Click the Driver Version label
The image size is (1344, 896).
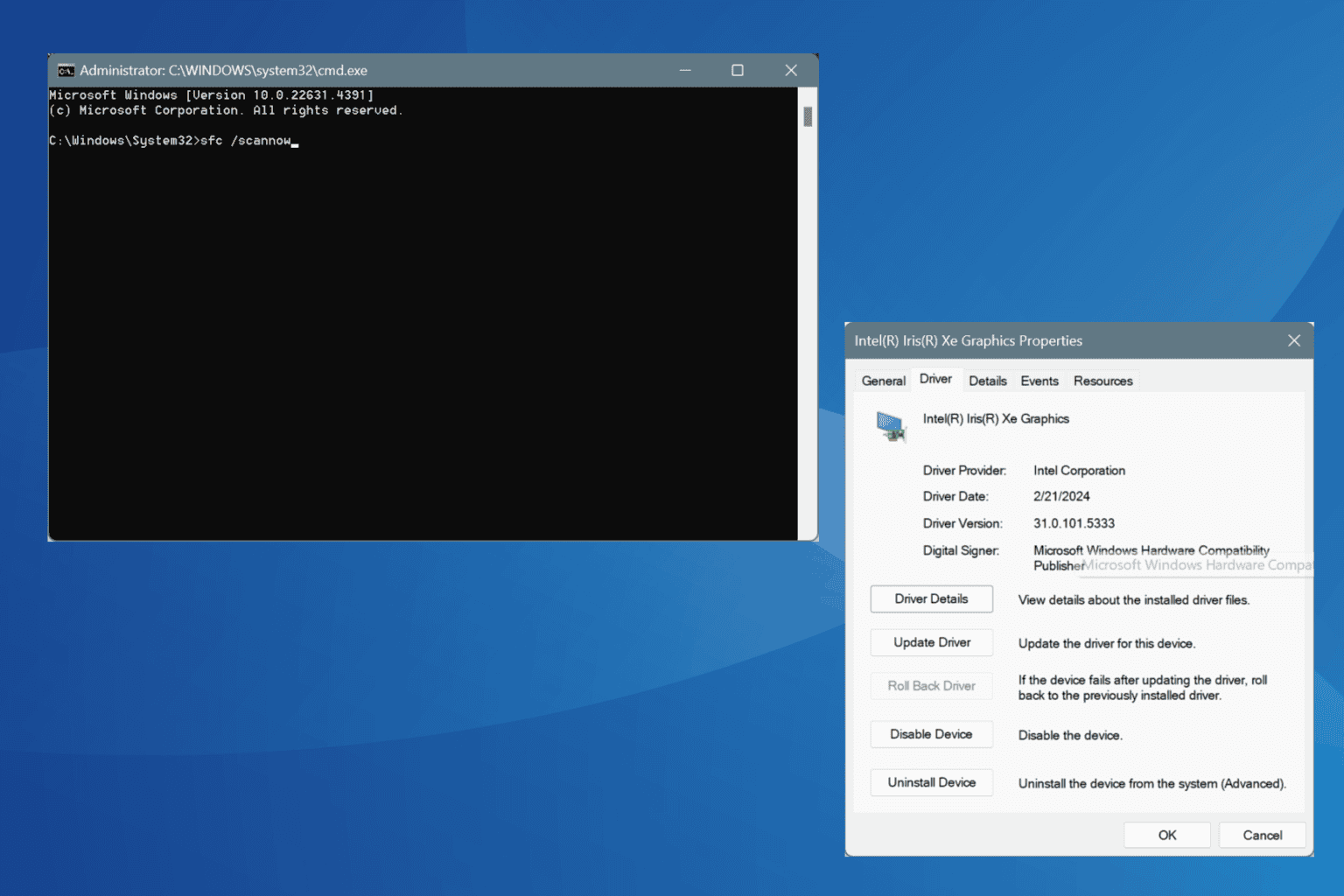click(x=962, y=523)
